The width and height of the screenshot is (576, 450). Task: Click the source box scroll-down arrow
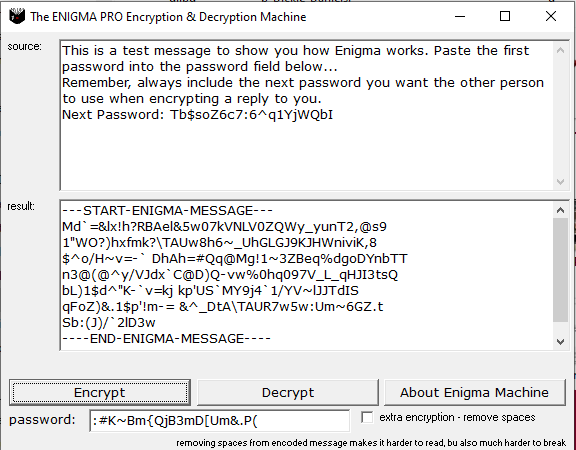coord(560,181)
